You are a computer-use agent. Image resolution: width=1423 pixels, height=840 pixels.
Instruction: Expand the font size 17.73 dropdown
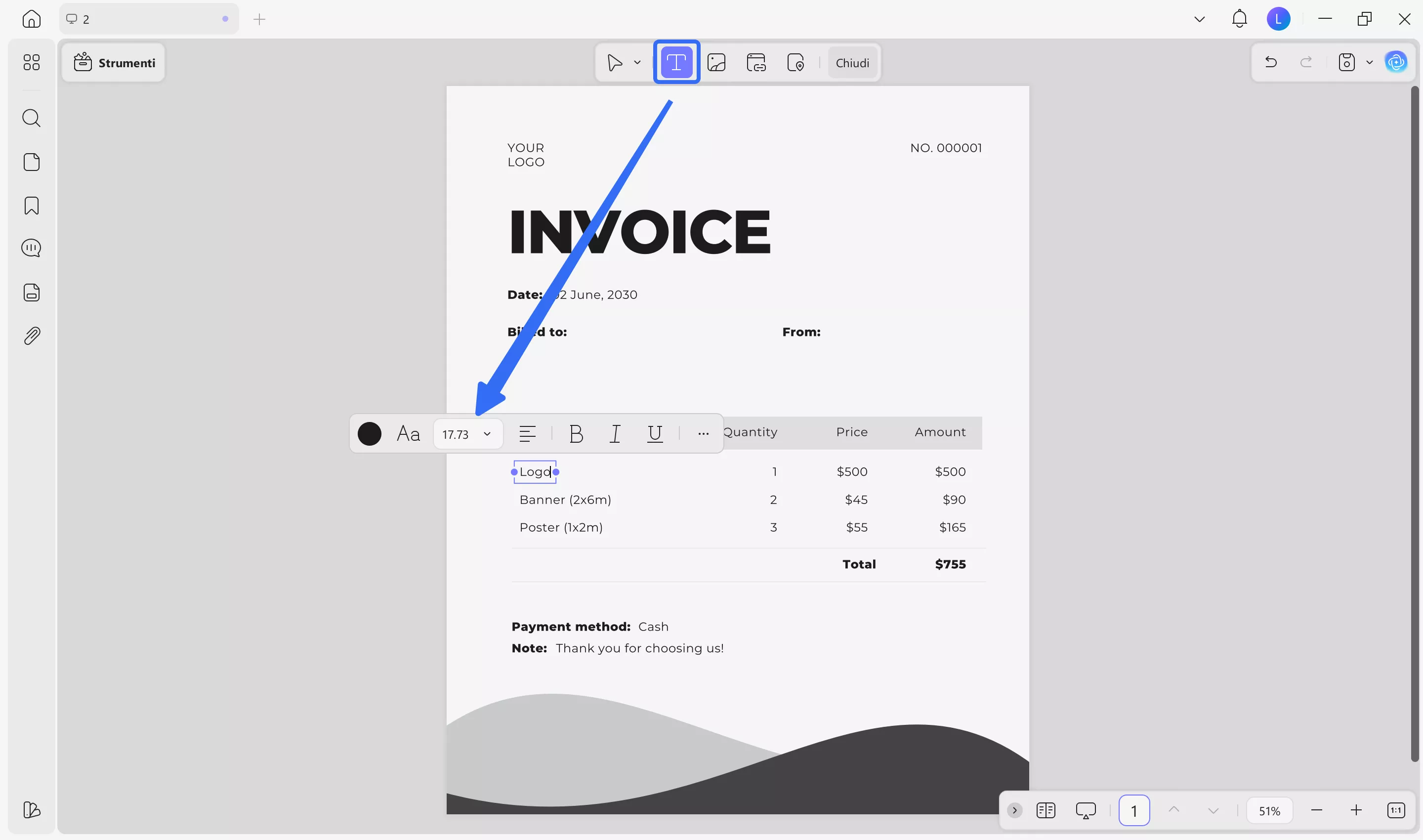(486, 434)
